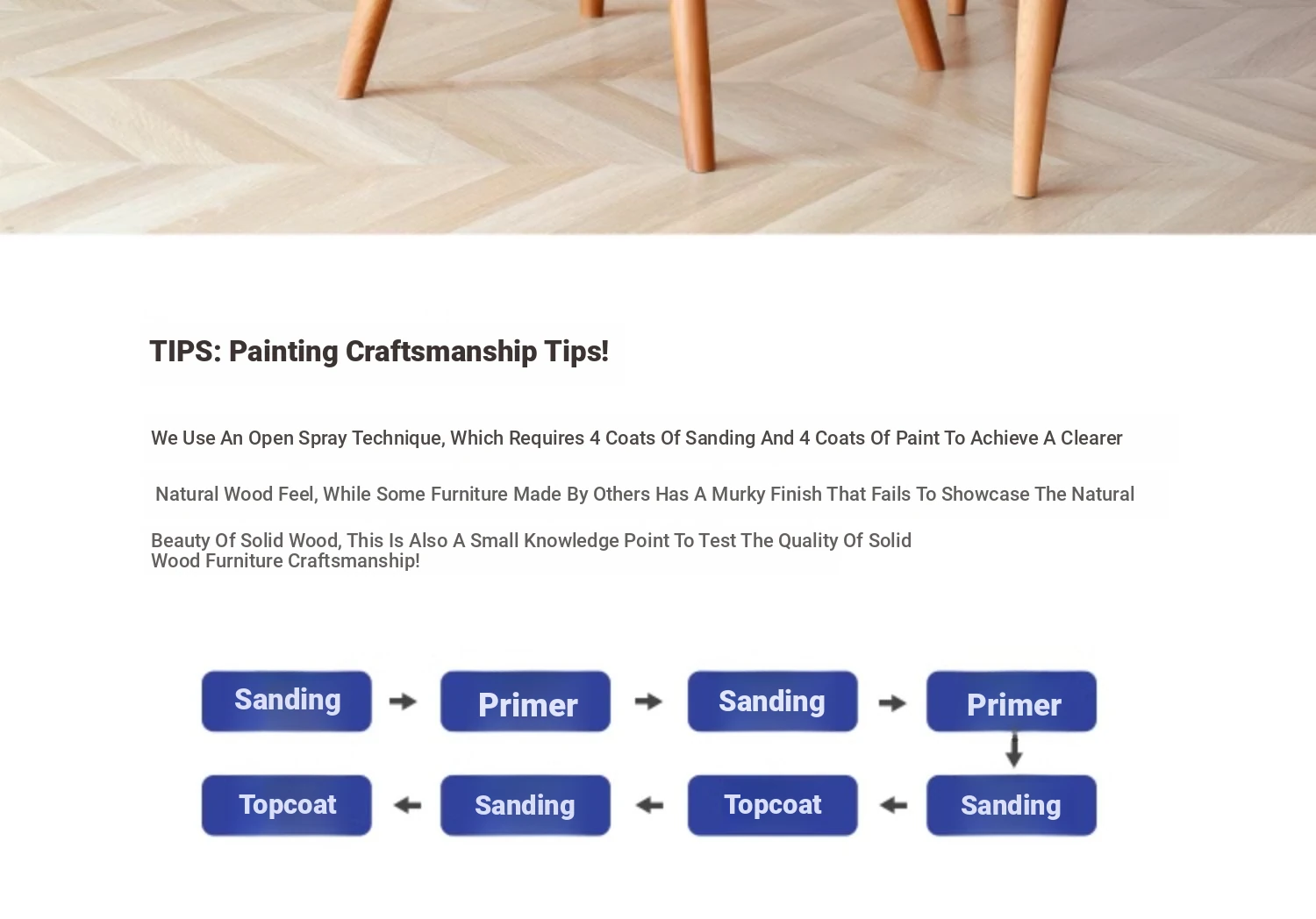Select the first Primer step box

click(526, 702)
